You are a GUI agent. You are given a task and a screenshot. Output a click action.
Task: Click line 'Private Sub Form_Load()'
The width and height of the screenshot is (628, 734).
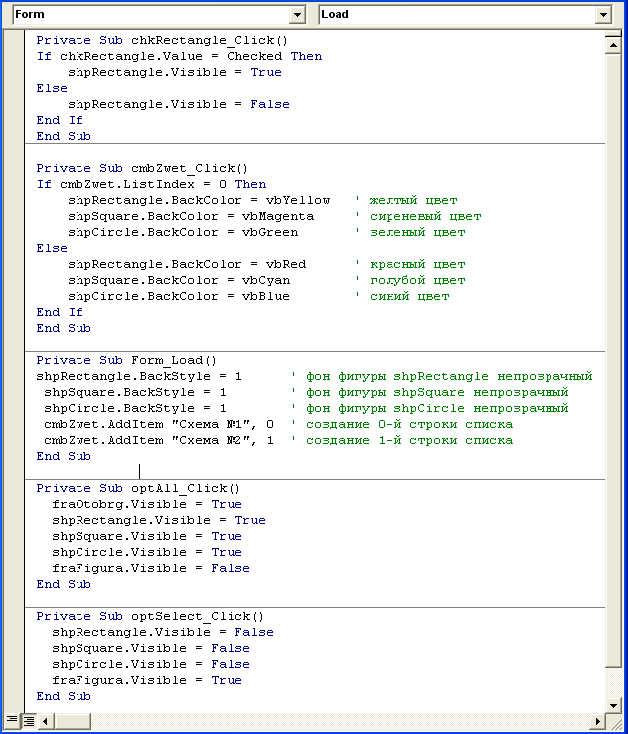click(x=126, y=360)
